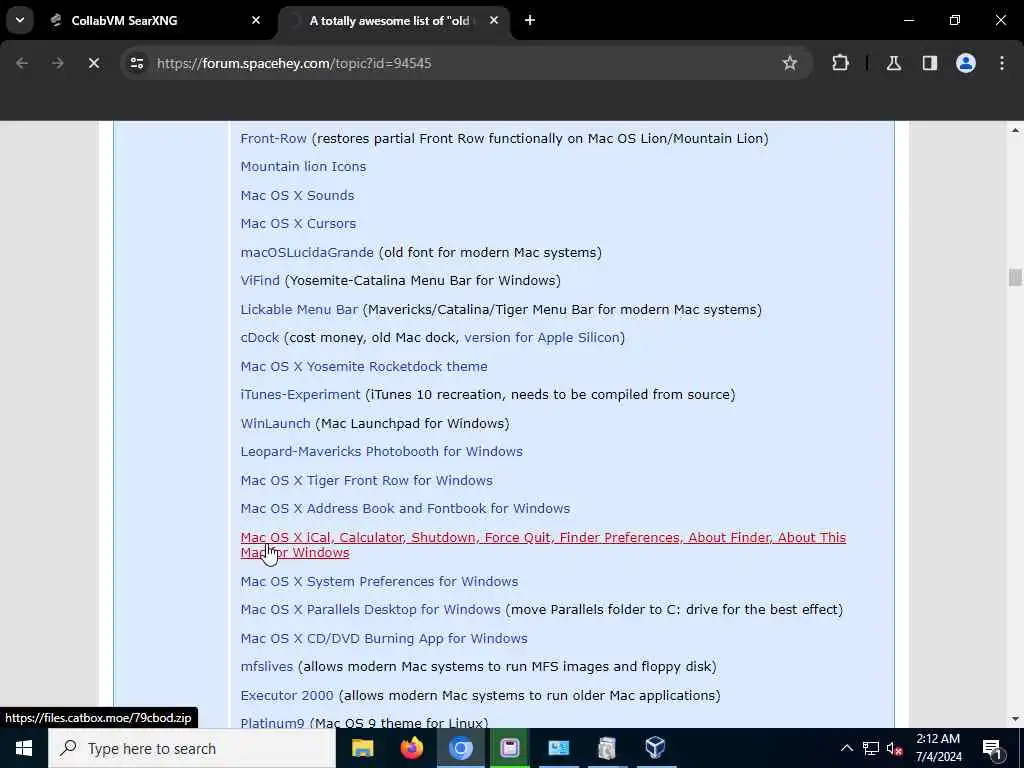Open the iCal, Calculator, Shutdown link
This screenshot has width=1024, height=768.
point(543,545)
